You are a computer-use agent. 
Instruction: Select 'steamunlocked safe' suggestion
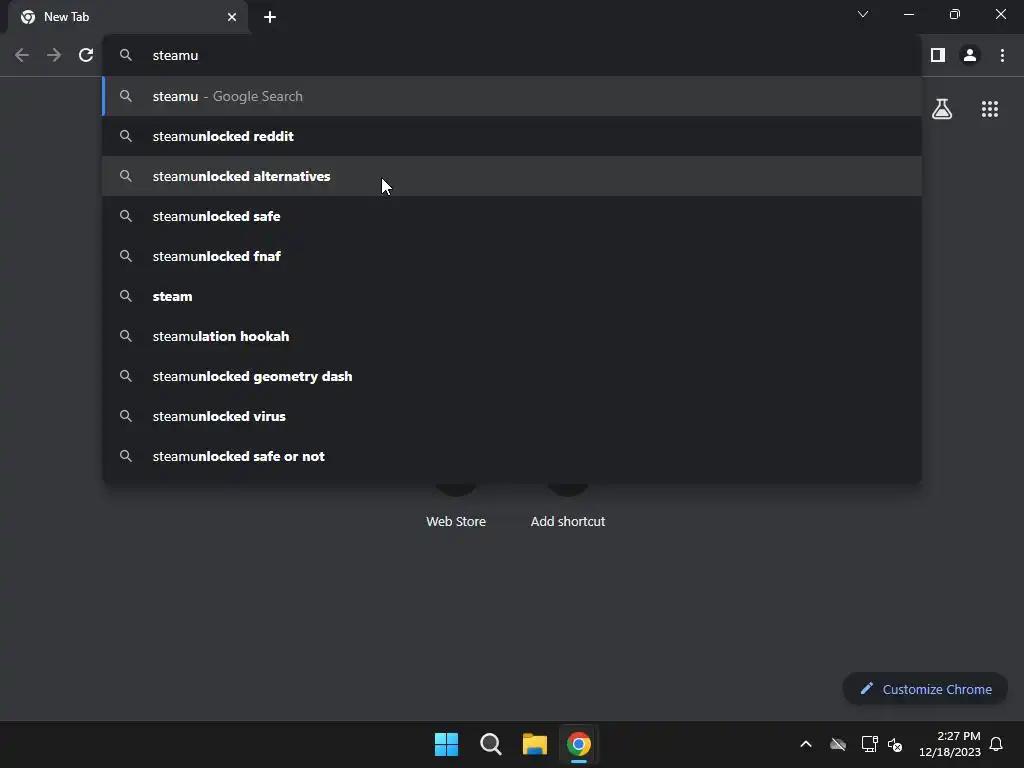512,216
